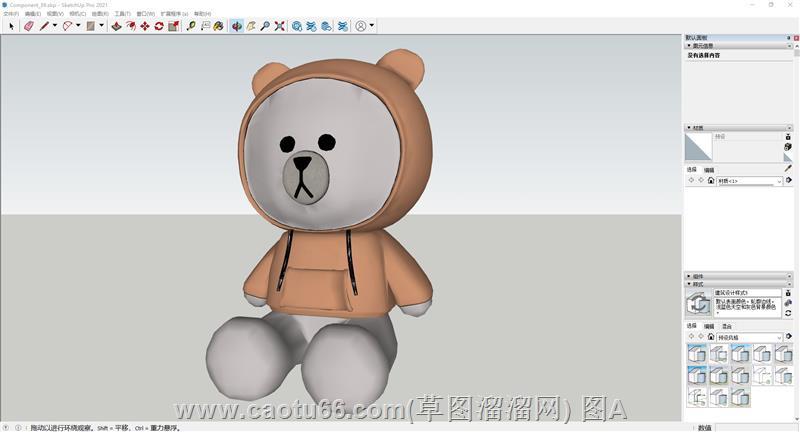The width and height of the screenshot is (800, 432).
Task: Open the 编辑(E) Edit menu
Action: pos(33,14)
